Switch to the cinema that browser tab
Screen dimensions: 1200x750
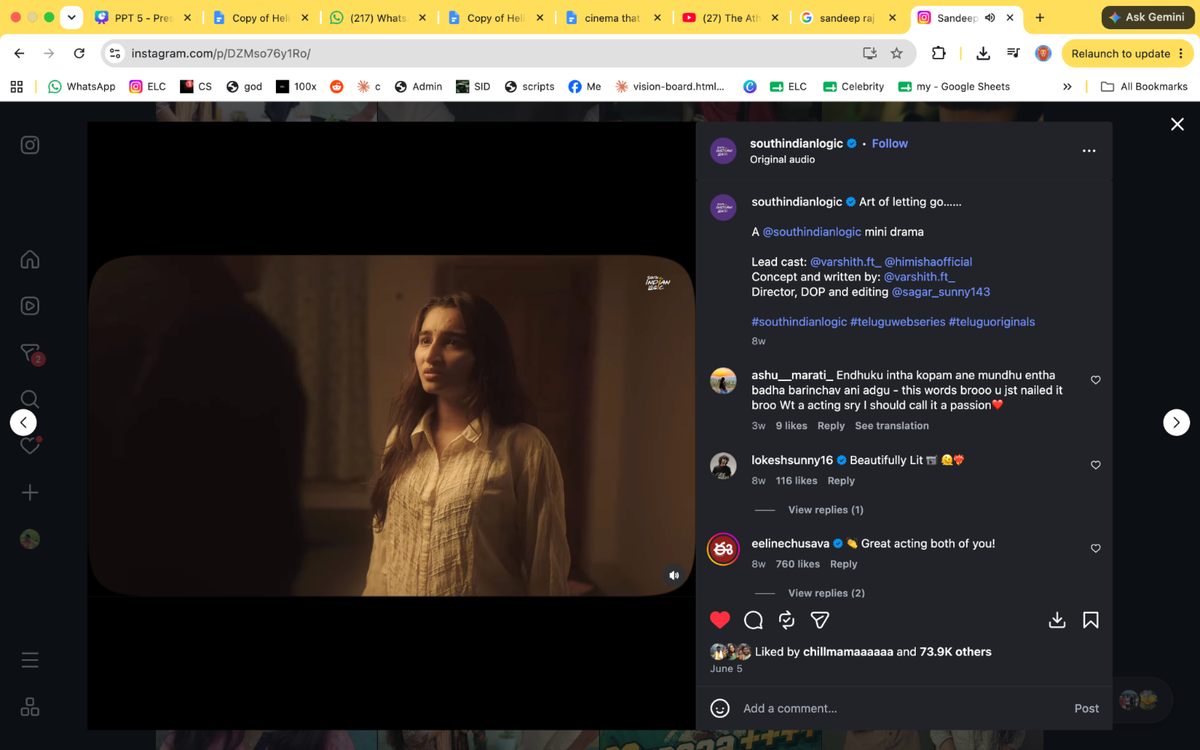[613, 18]
